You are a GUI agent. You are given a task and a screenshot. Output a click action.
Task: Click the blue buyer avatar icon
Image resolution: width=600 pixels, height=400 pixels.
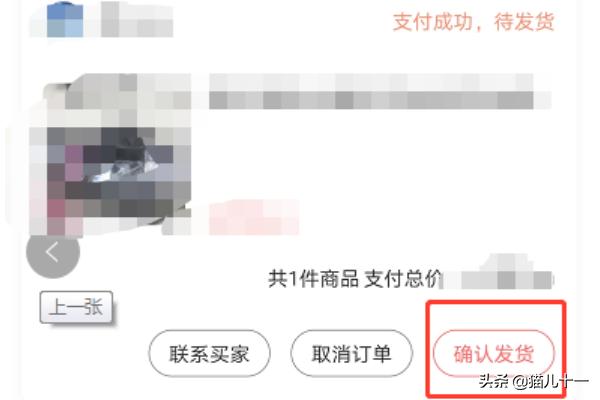65,20
